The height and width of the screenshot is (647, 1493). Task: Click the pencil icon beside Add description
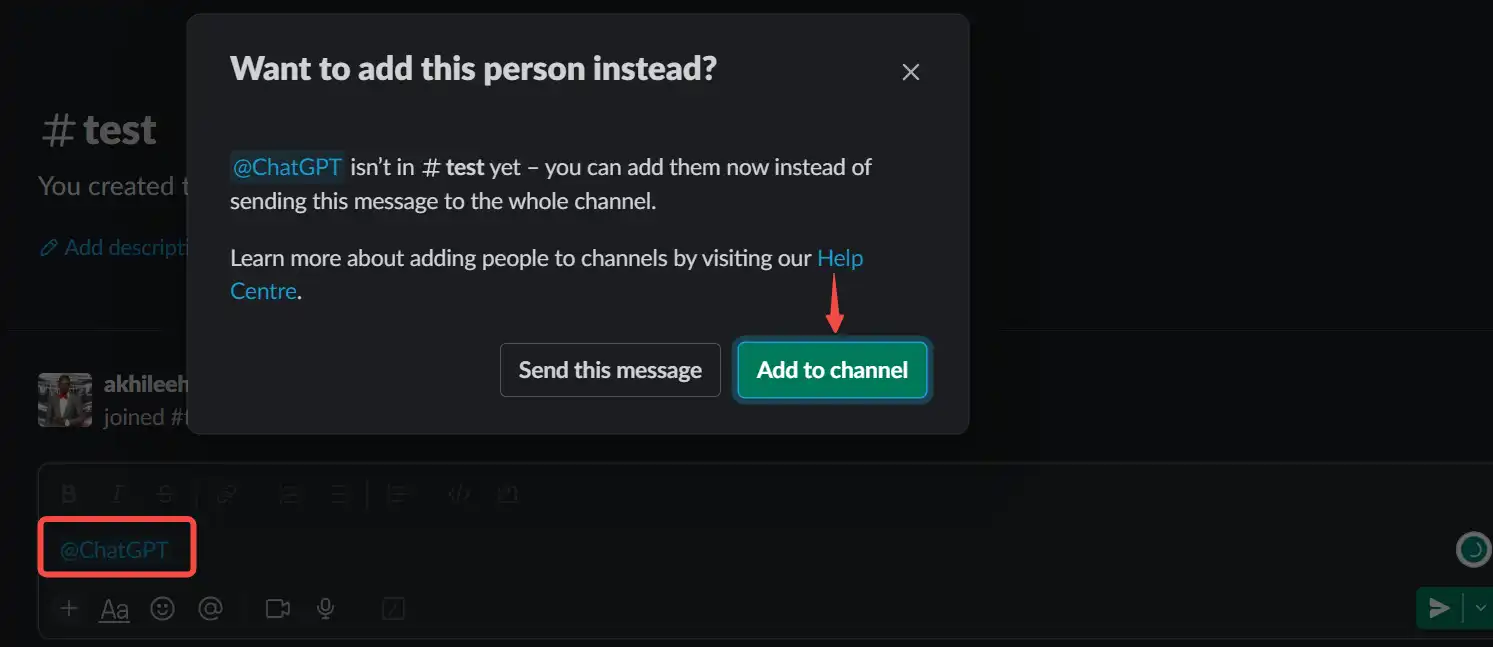tap(48, 248)
